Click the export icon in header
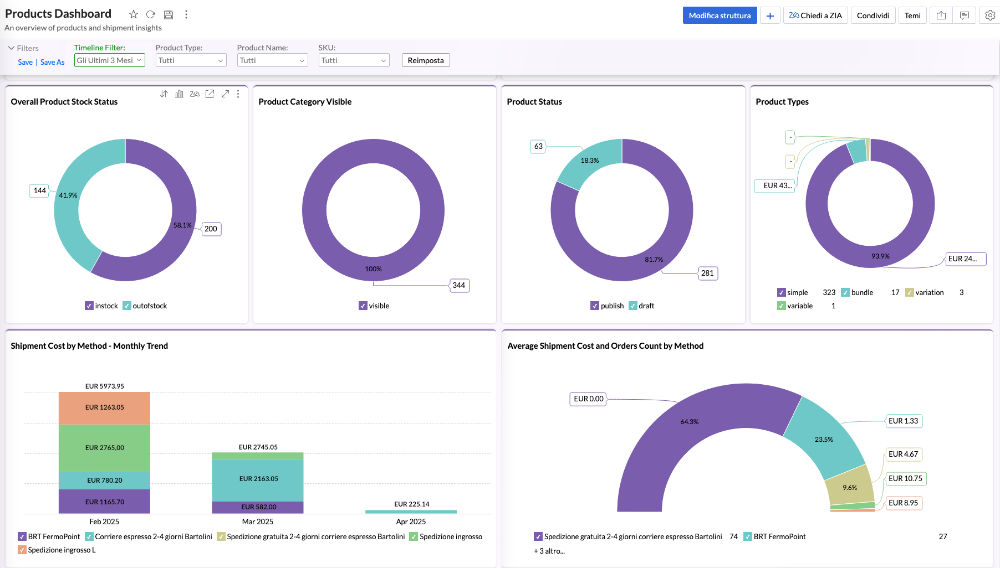Screen dimensions: 1000x568 coord(941,15)
